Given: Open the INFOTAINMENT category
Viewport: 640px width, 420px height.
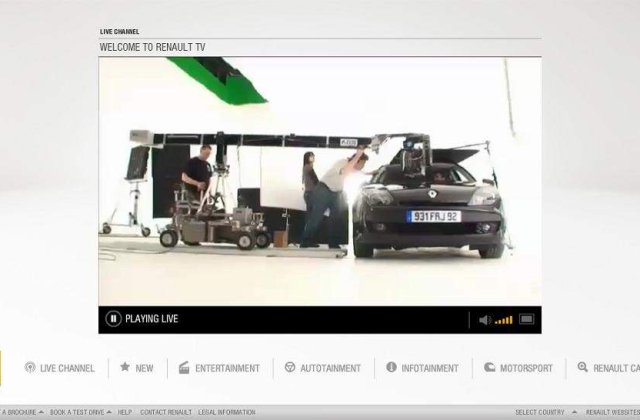Looking at the screenshot, I should (430, 368).
